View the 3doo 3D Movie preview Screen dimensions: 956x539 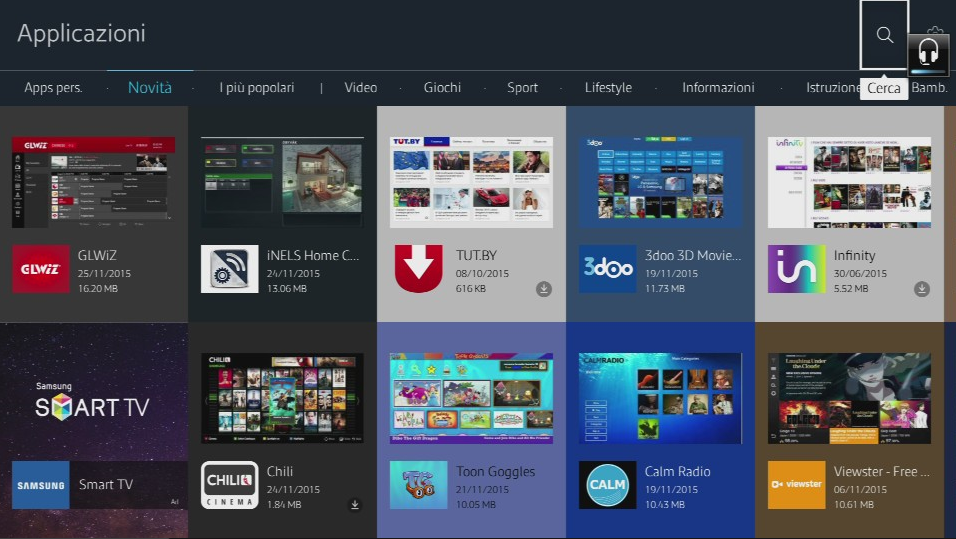click(660, 182)
